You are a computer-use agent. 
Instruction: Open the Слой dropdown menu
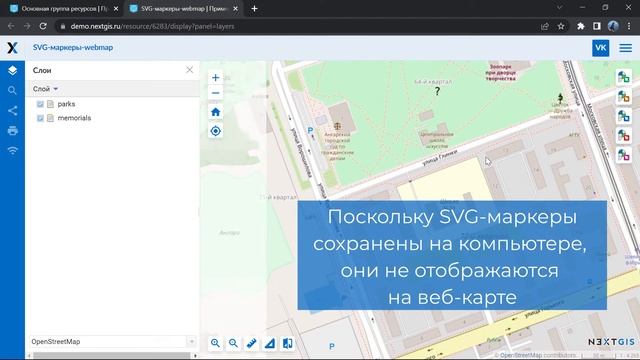click(45, 89)
